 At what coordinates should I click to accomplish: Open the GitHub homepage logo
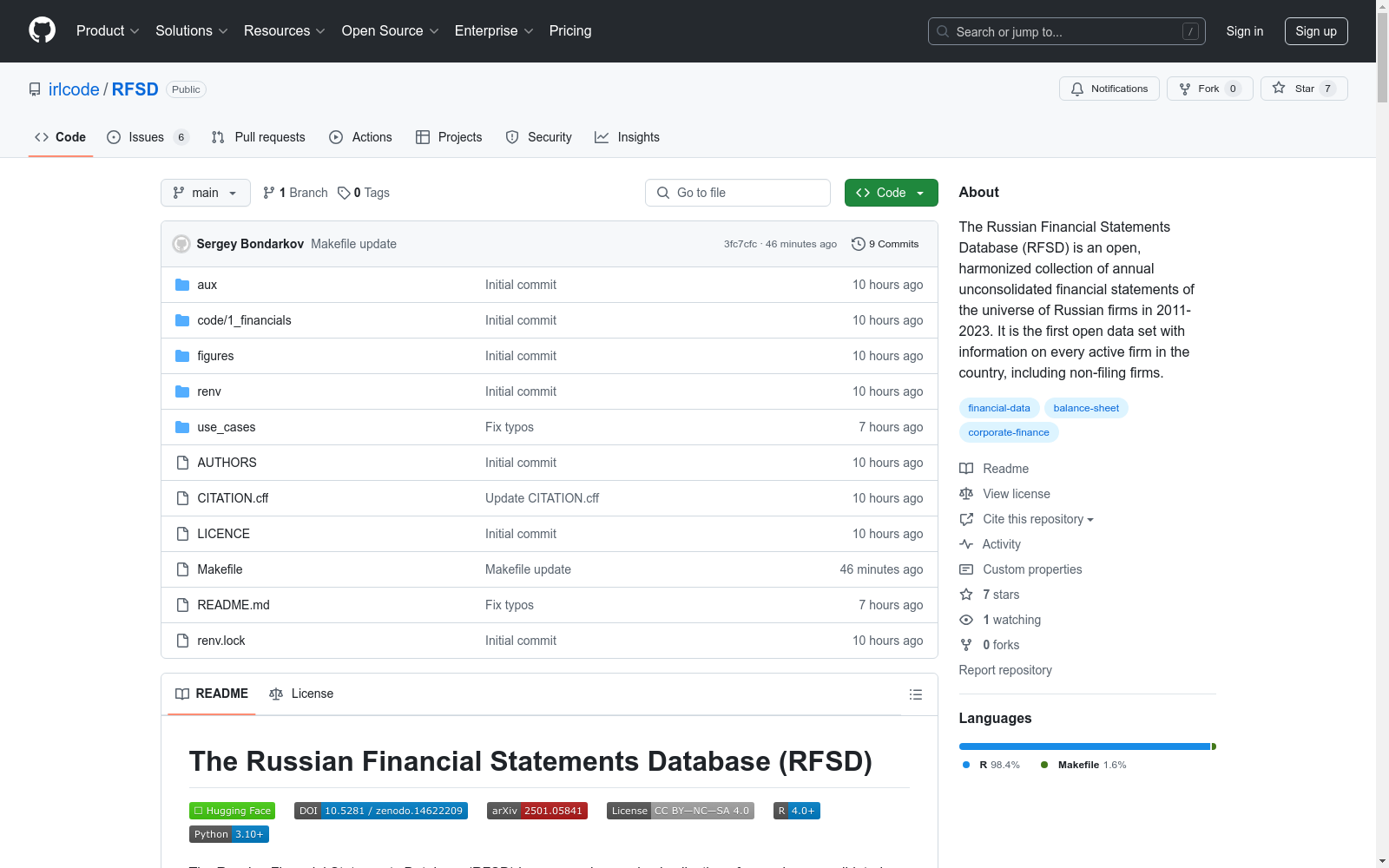click(42, 30)
